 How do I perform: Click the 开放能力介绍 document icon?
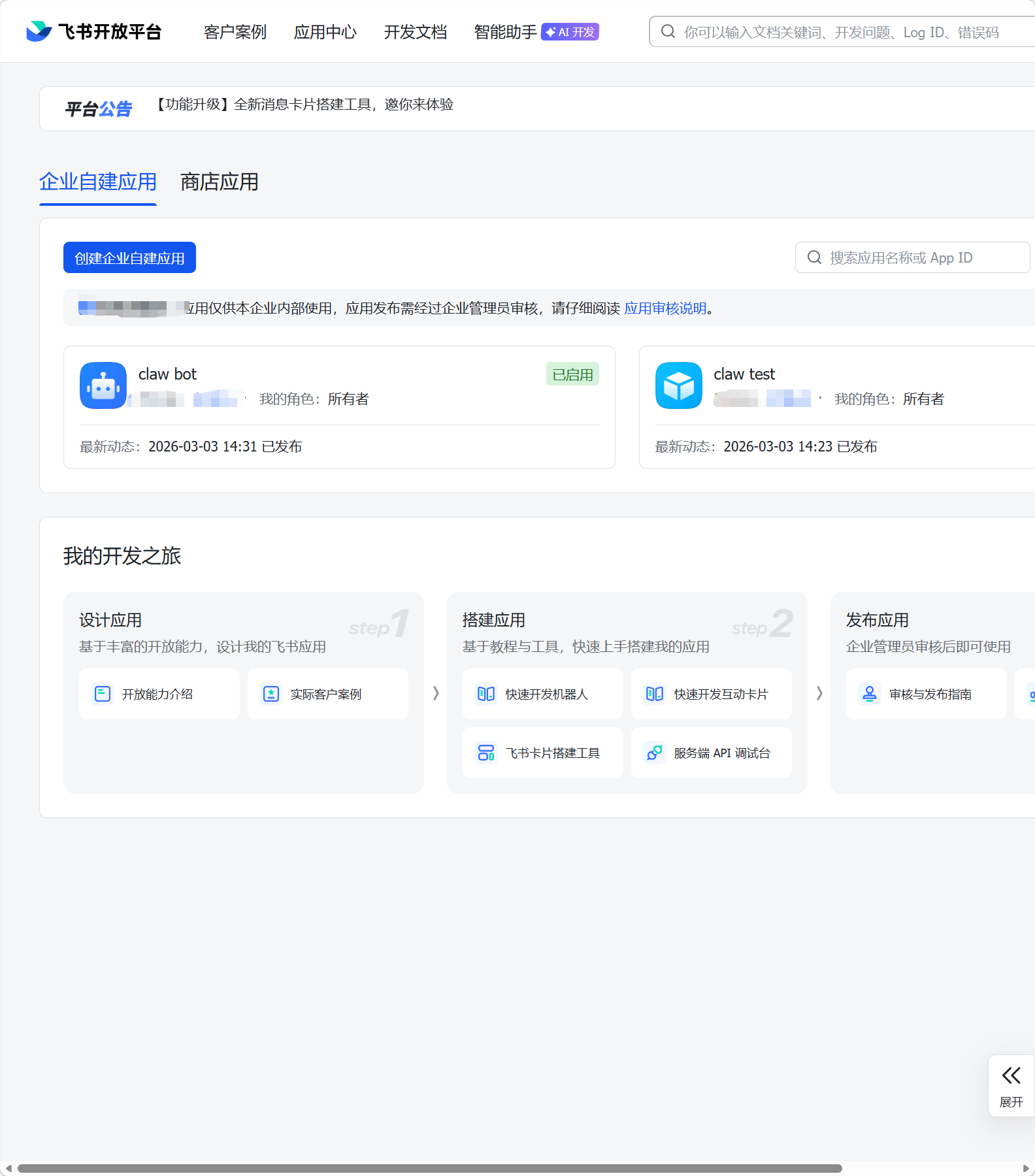pyautogui.click(x=103, y=694)
